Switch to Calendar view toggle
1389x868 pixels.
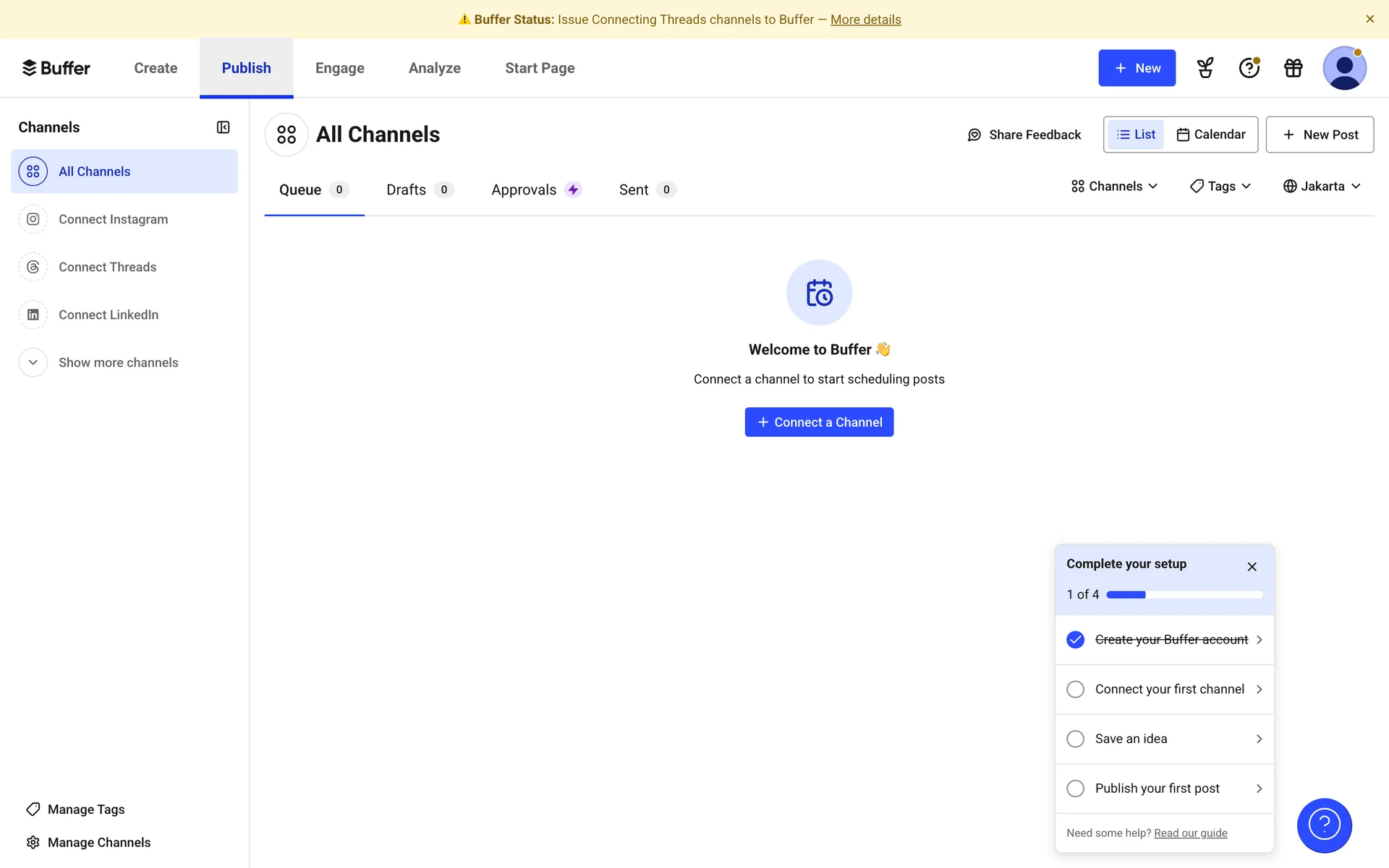1211,135
